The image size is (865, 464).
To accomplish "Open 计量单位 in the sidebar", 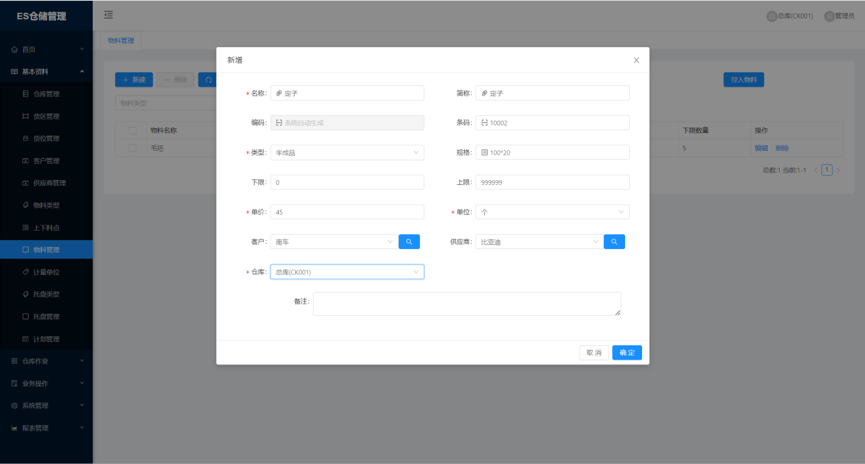I will [x=47, y=272].
